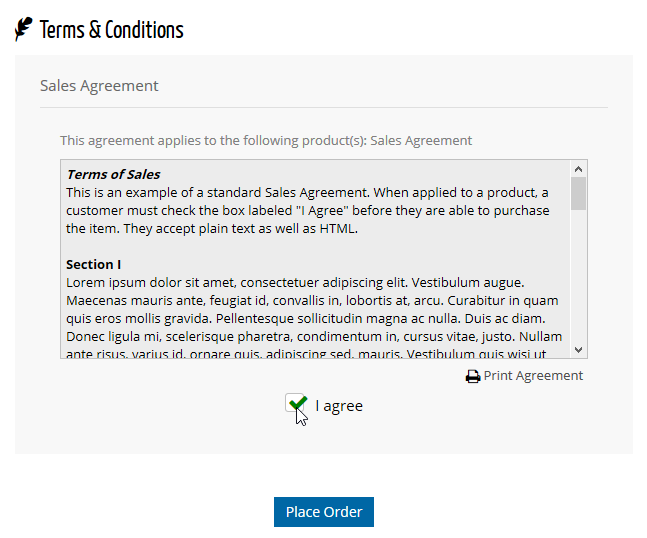Image resolution: width=647 pixels, height=538 pixels.
Task: Click the line starting "Maecenas mauris ante"
Action: click(x=312, y=301)
